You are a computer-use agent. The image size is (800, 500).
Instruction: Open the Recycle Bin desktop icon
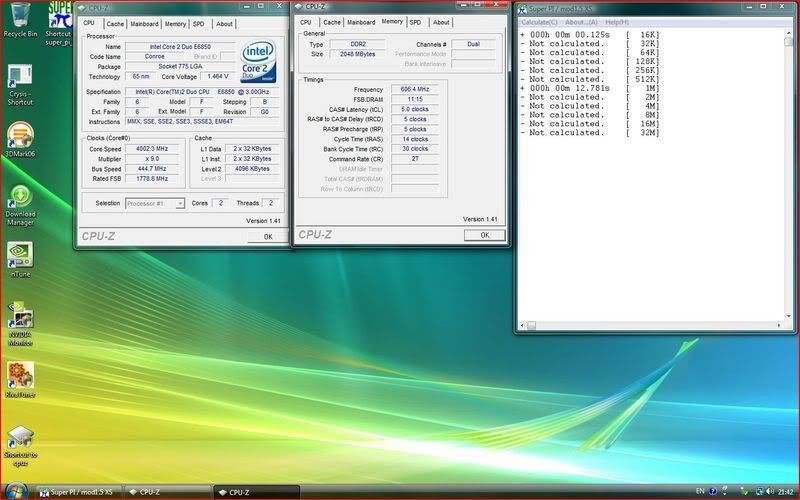20,20
